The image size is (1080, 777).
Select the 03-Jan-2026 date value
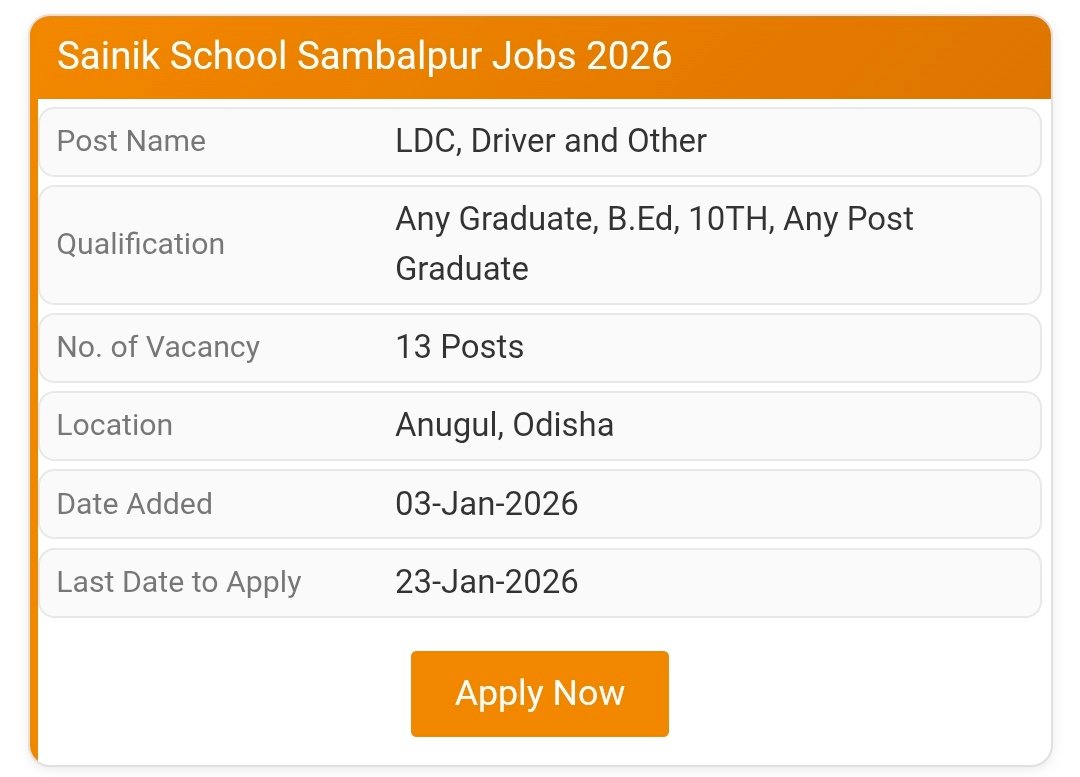486,503
